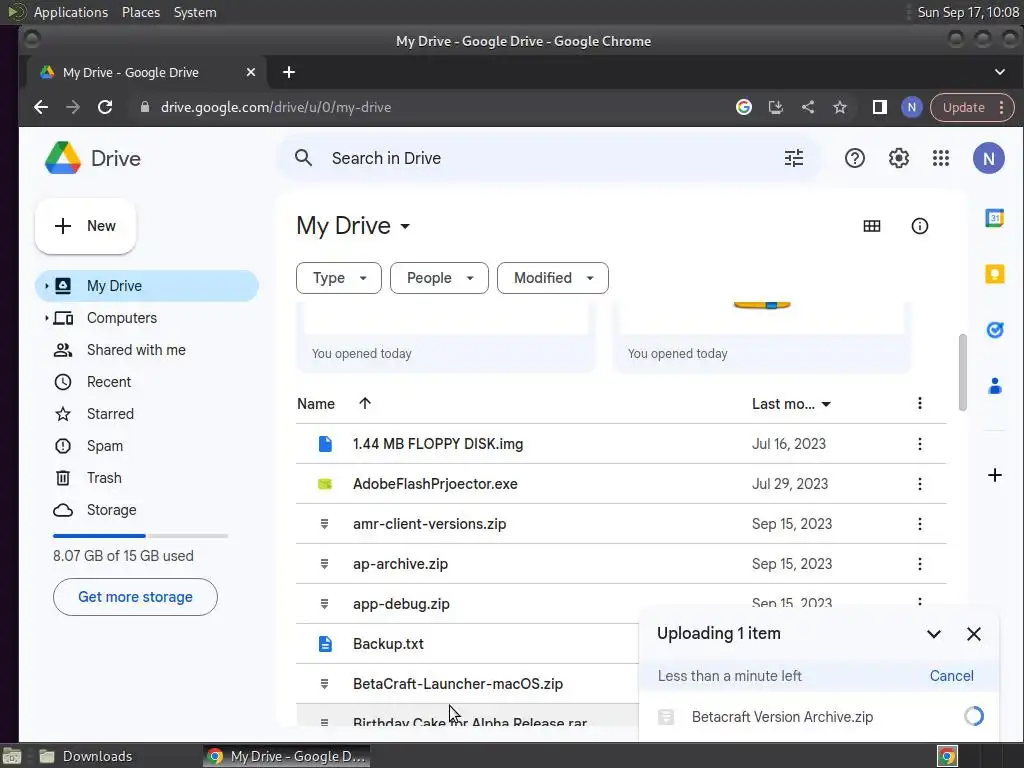1024x768 pixels.
Task: Click the storage usage progress bar
Action: click(140, 536)
